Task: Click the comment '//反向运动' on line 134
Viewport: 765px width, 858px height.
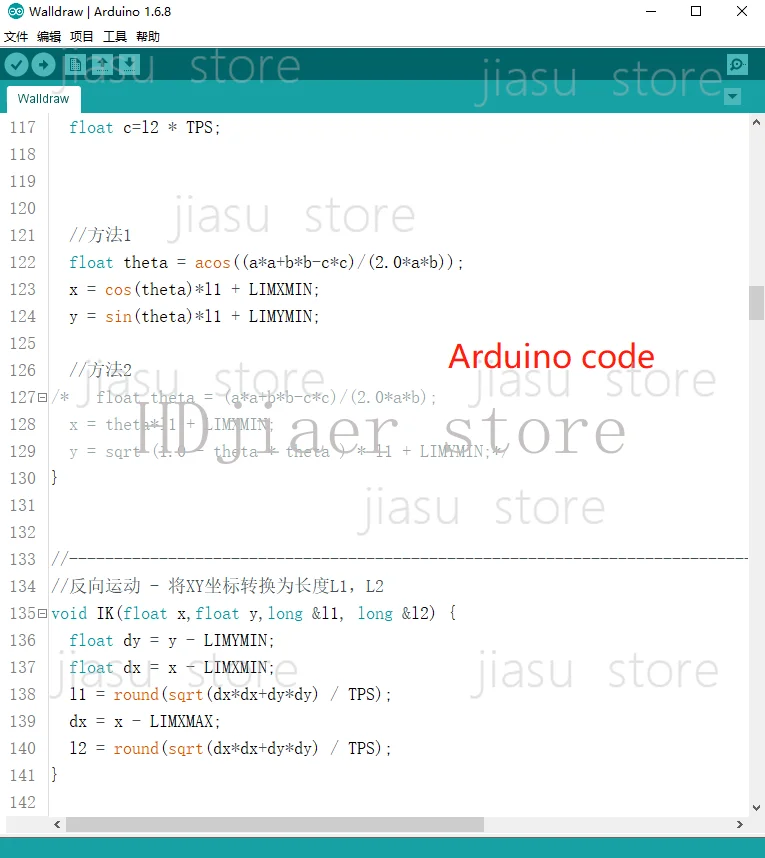Action: (x=96, y=587)
